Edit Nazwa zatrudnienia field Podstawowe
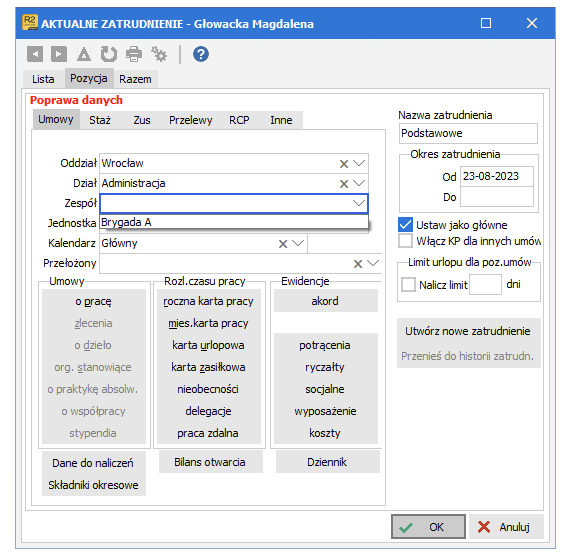 (x=468, y=133)
